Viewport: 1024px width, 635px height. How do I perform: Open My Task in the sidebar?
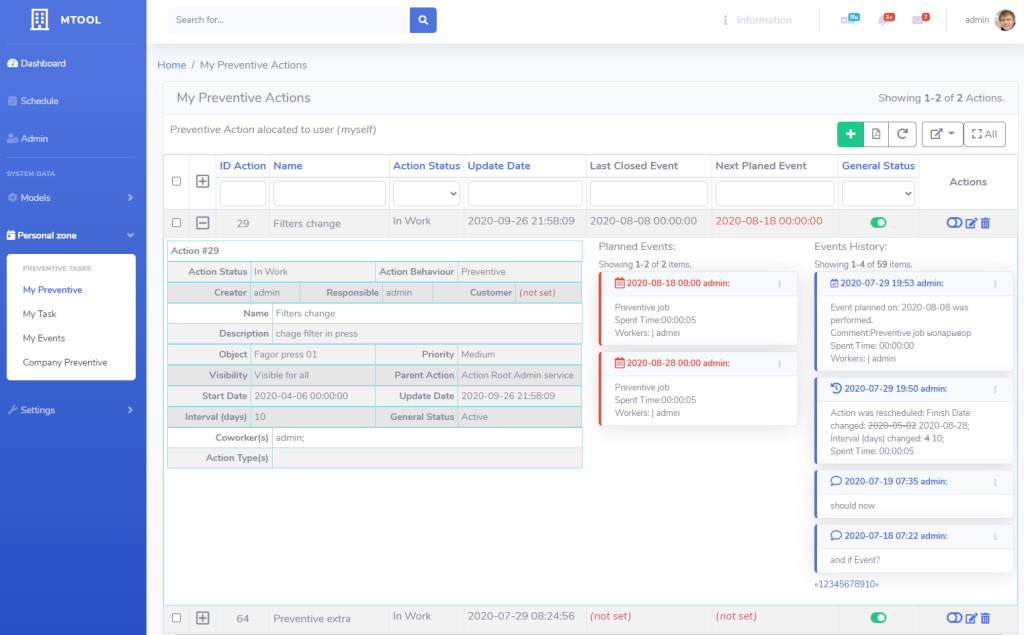tap(40, 314)
